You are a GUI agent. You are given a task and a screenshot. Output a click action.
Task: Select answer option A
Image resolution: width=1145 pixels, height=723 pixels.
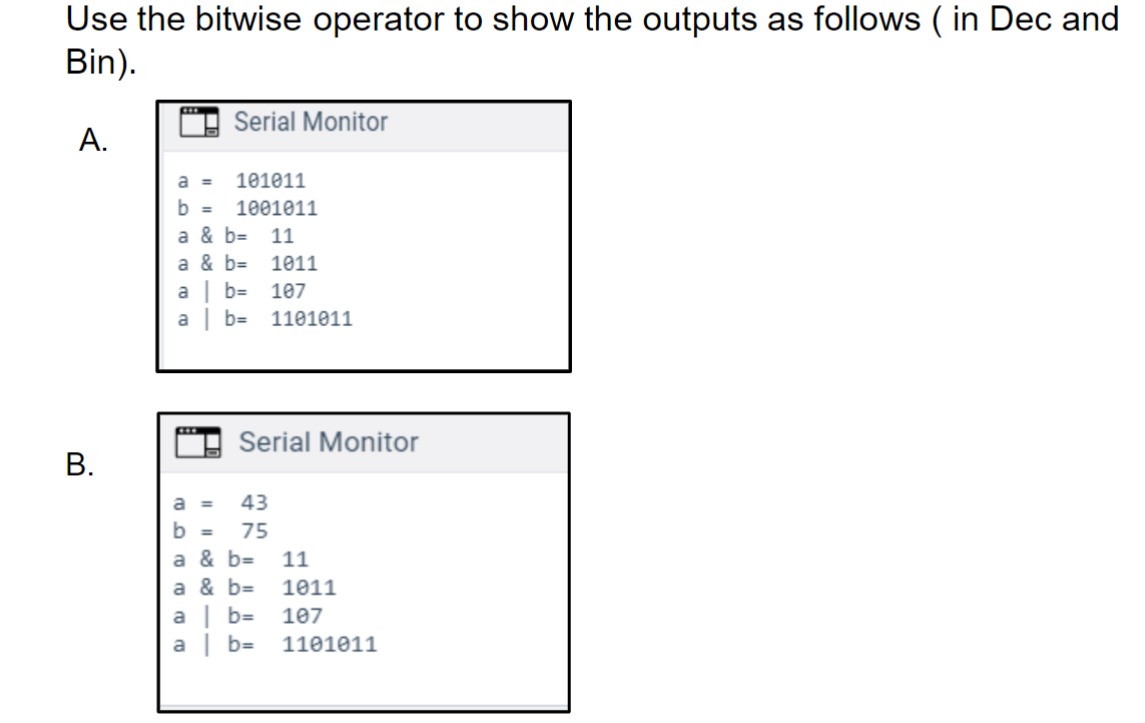point(91,141)
